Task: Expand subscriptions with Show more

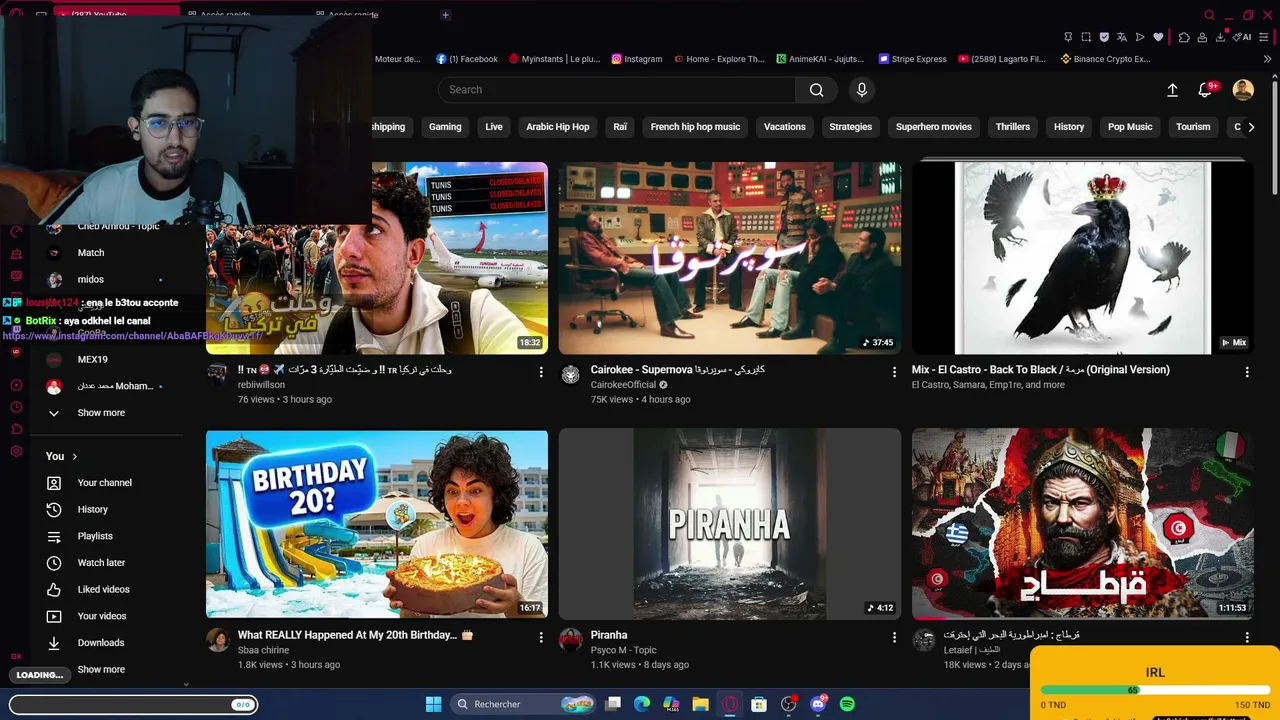Action: 100,413
